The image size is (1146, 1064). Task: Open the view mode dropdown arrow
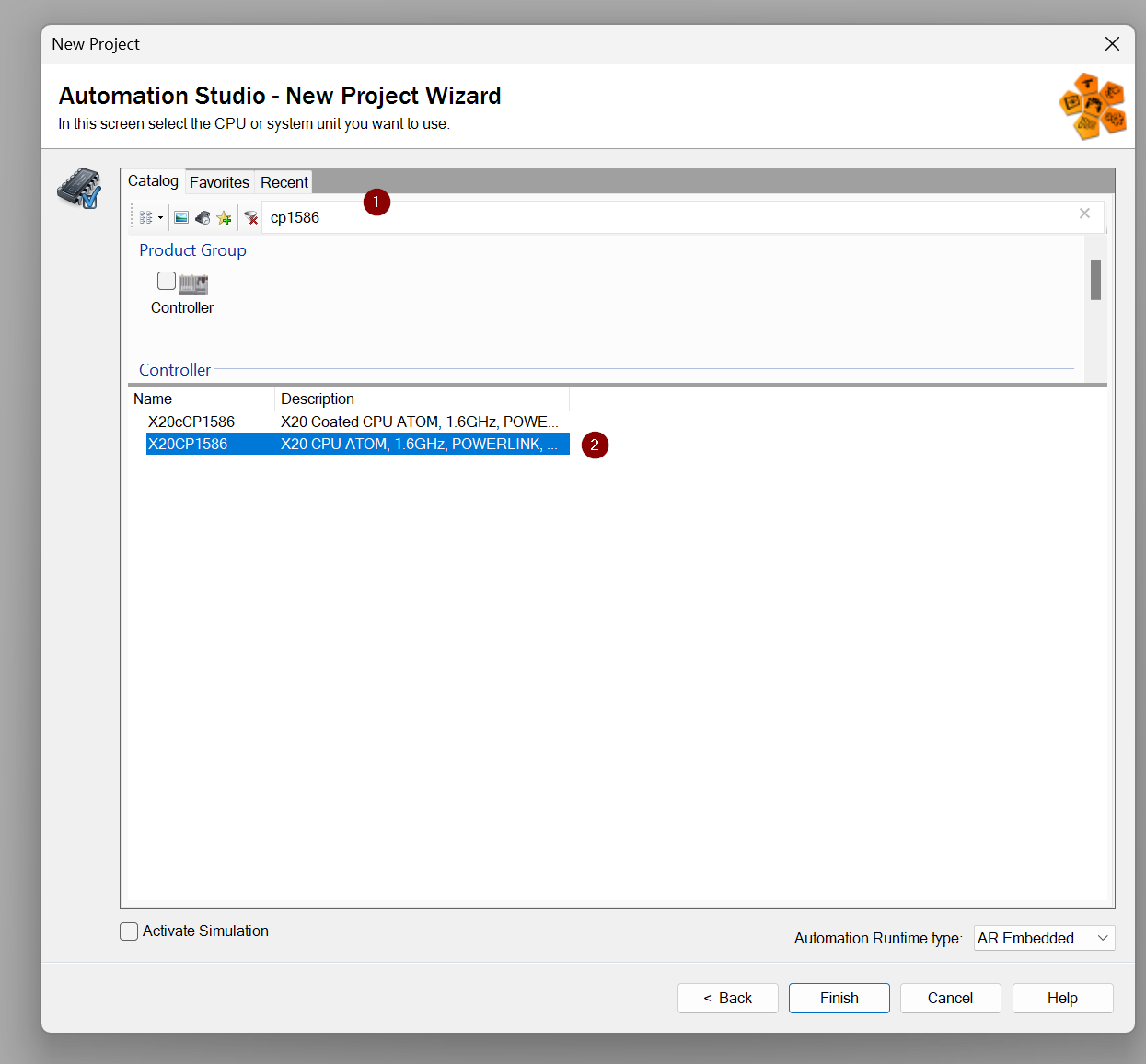pos(160,218)
